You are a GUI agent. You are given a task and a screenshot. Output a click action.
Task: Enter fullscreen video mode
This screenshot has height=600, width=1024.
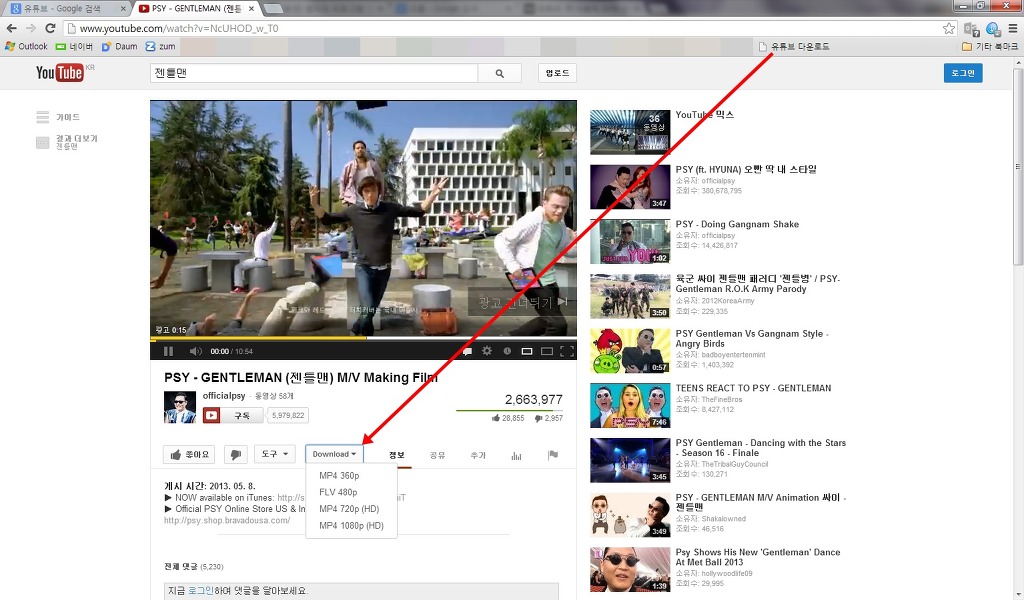click(567, 351)
